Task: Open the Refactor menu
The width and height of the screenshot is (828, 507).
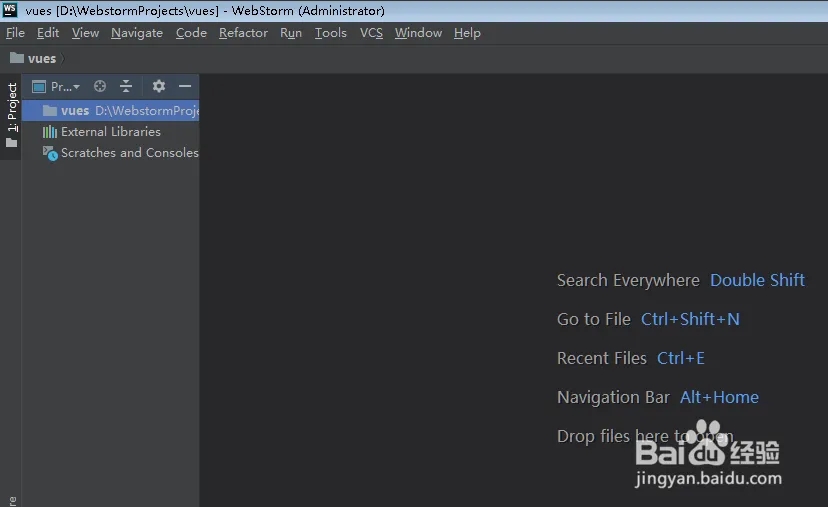Action: (x=243, y=33)
